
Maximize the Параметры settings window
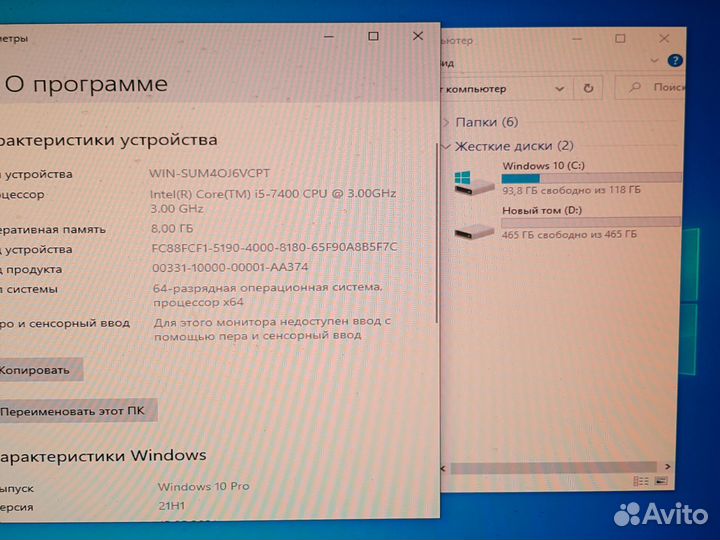(x=373, y=36)
